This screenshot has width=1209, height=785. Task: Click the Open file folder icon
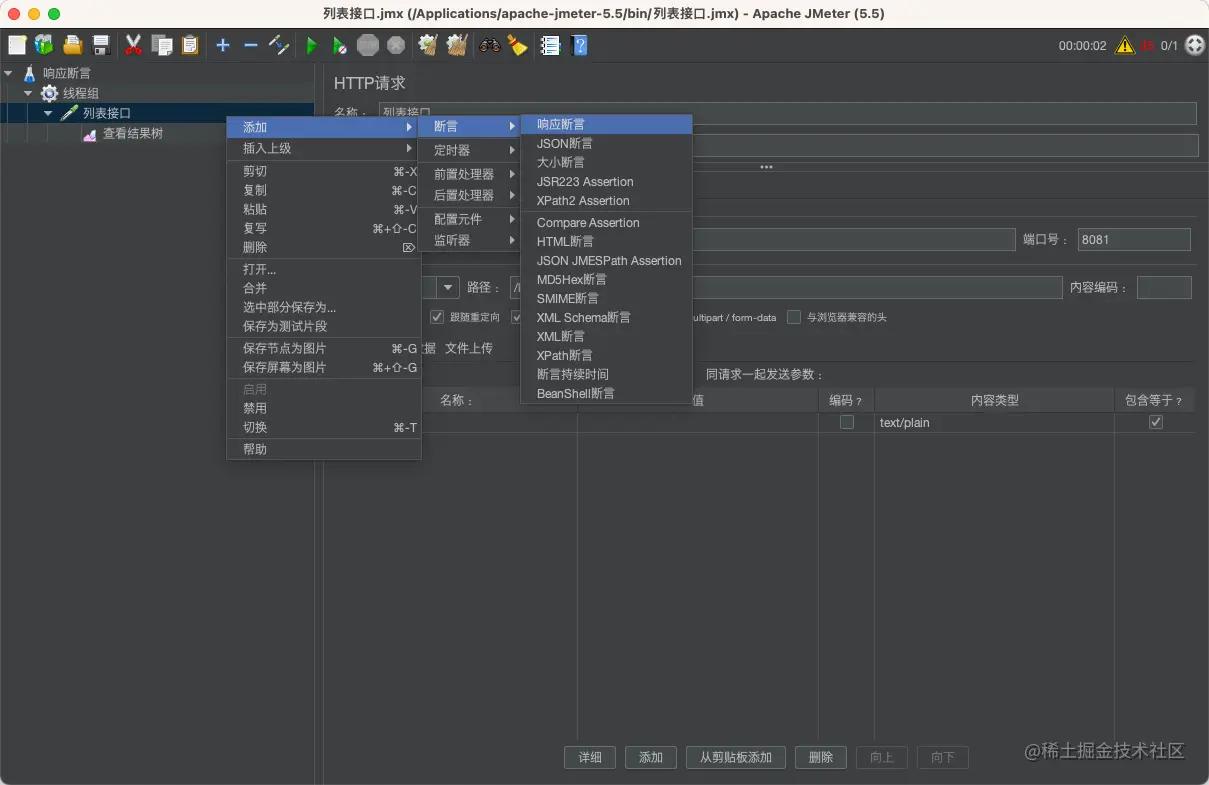pos(72,45)
